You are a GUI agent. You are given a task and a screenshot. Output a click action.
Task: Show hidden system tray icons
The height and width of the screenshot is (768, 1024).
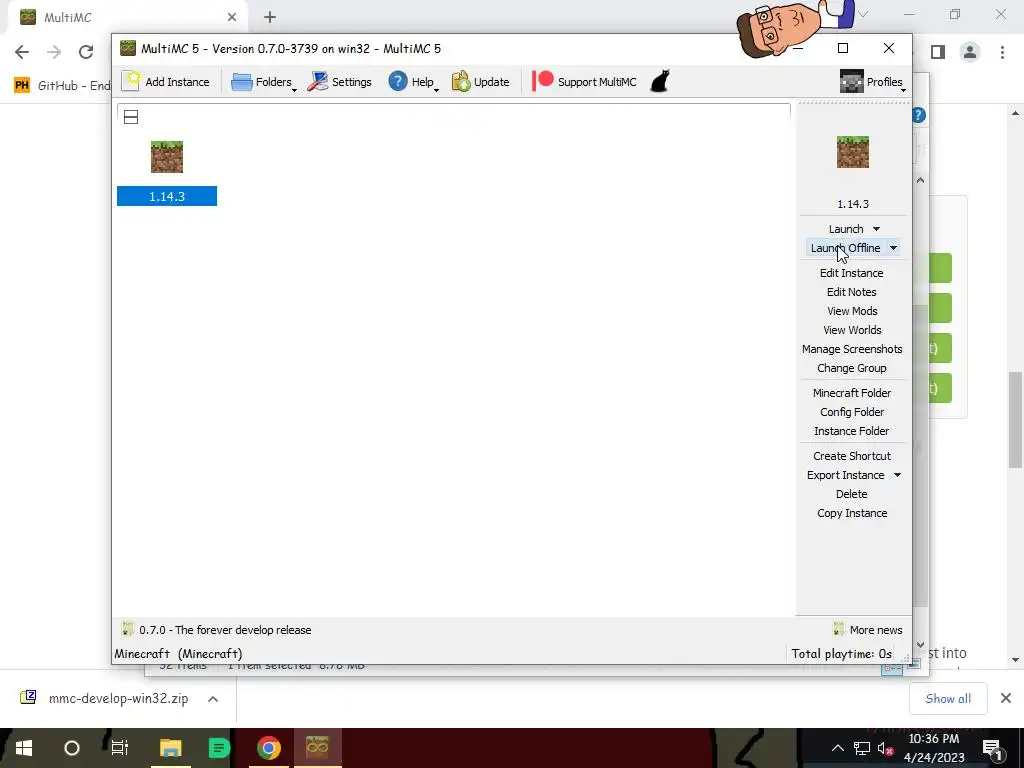pyautogui.click(x=837, y=748)
